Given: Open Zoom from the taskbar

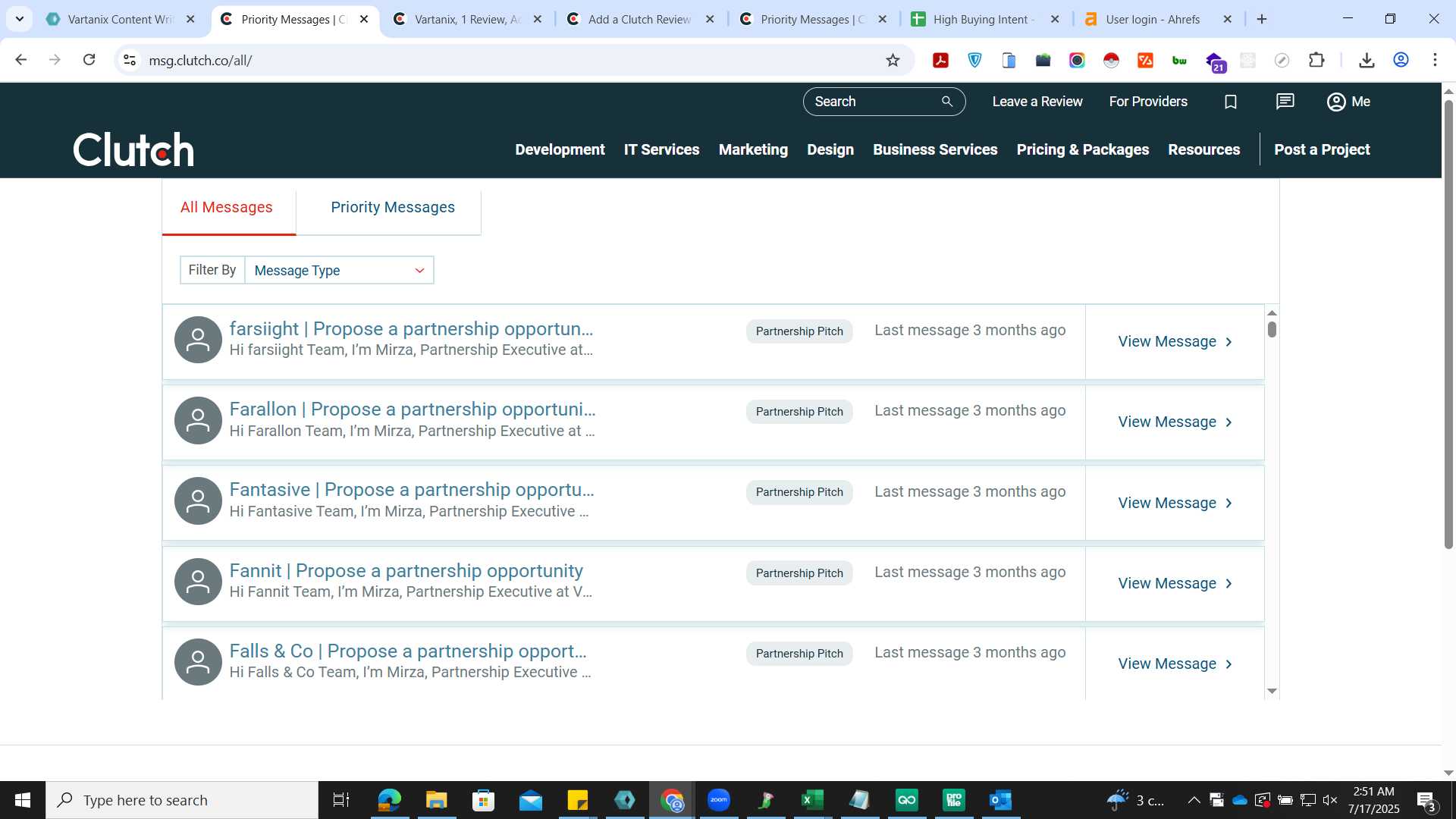Looking at the screenshot, I should [x=719, y=800].
